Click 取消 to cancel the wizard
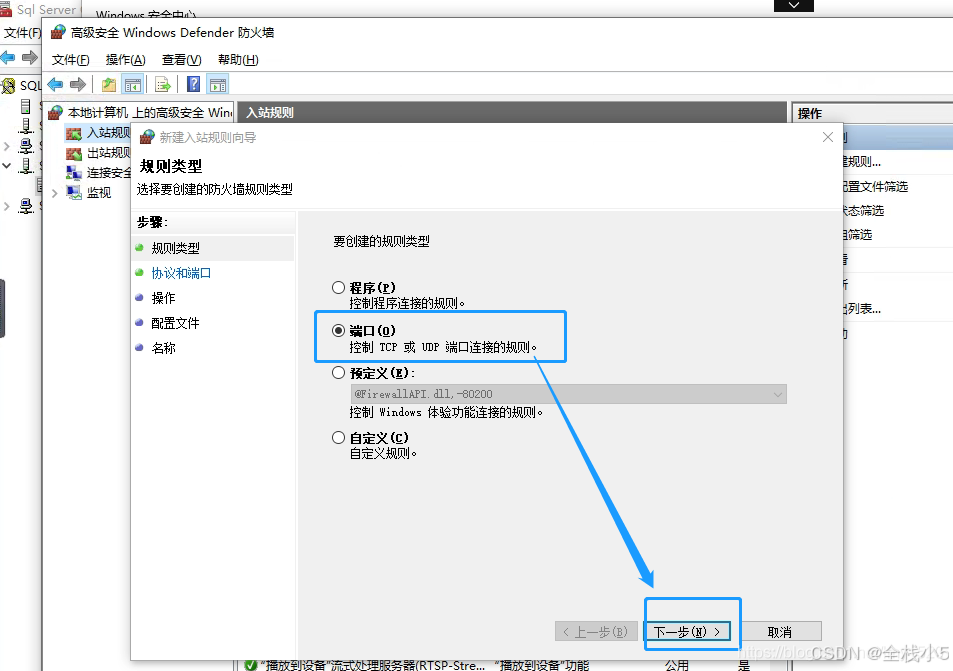The image size is (953, 671). pyautogui.click(x=780, y=630)
